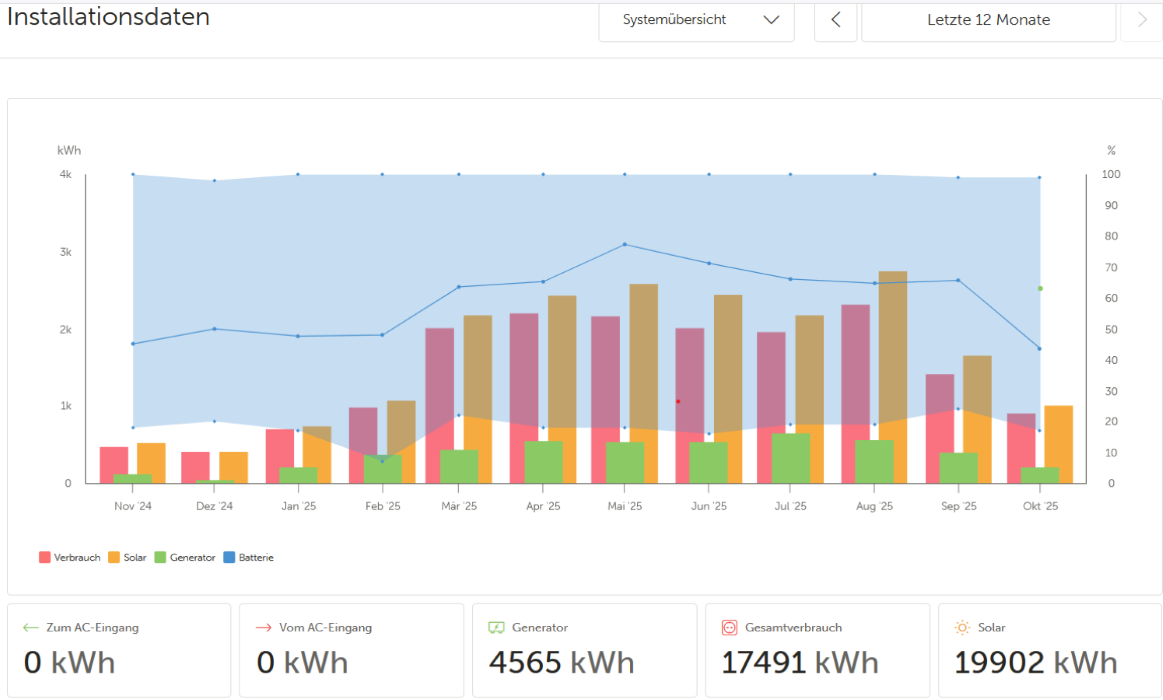Toggle Solar series in chart legend
The image size is (1163, 700).
pyautogui.click(x=126, y=558)
